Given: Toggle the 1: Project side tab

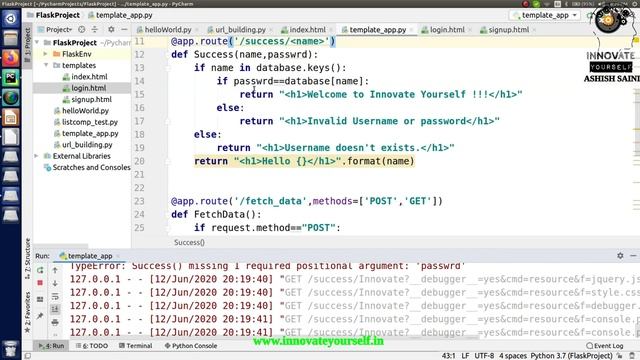Looking at the screenshot, I should 27,45.
